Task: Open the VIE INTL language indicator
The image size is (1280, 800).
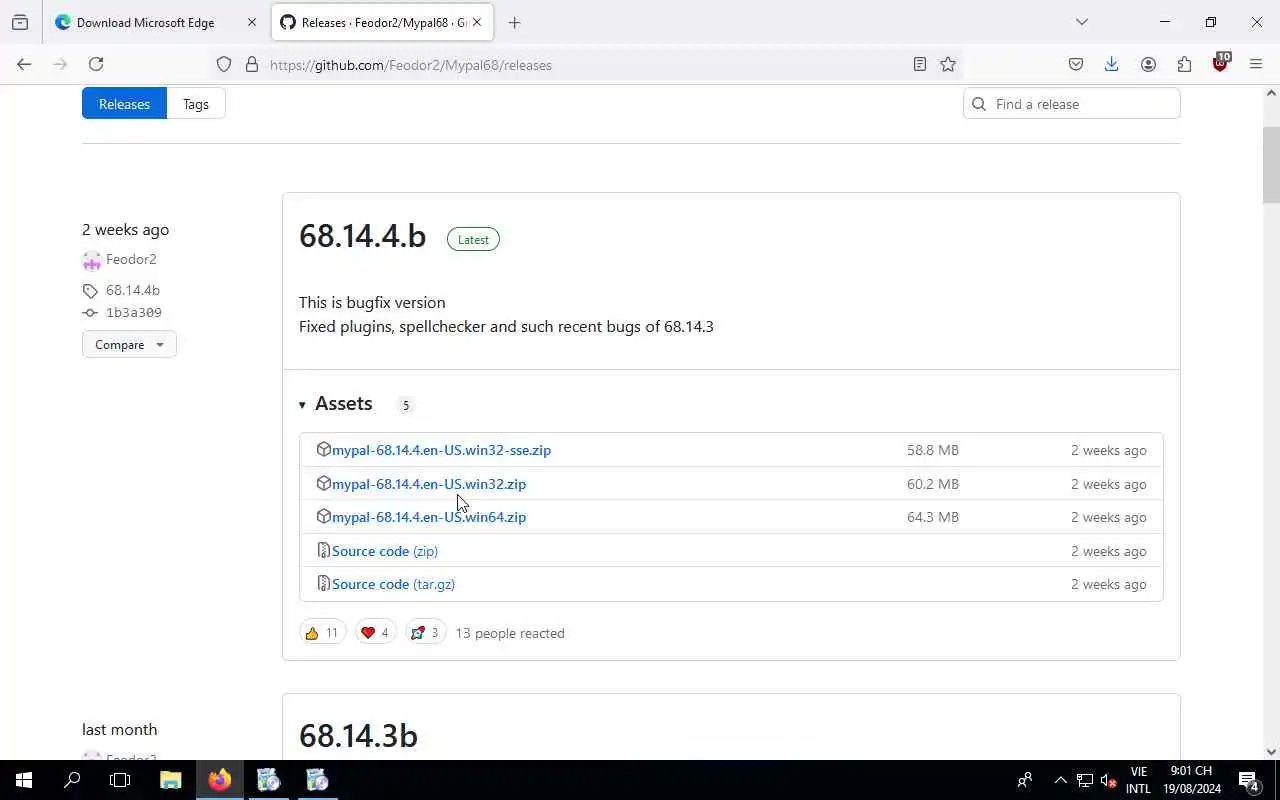Action: tap(1138, 780)
